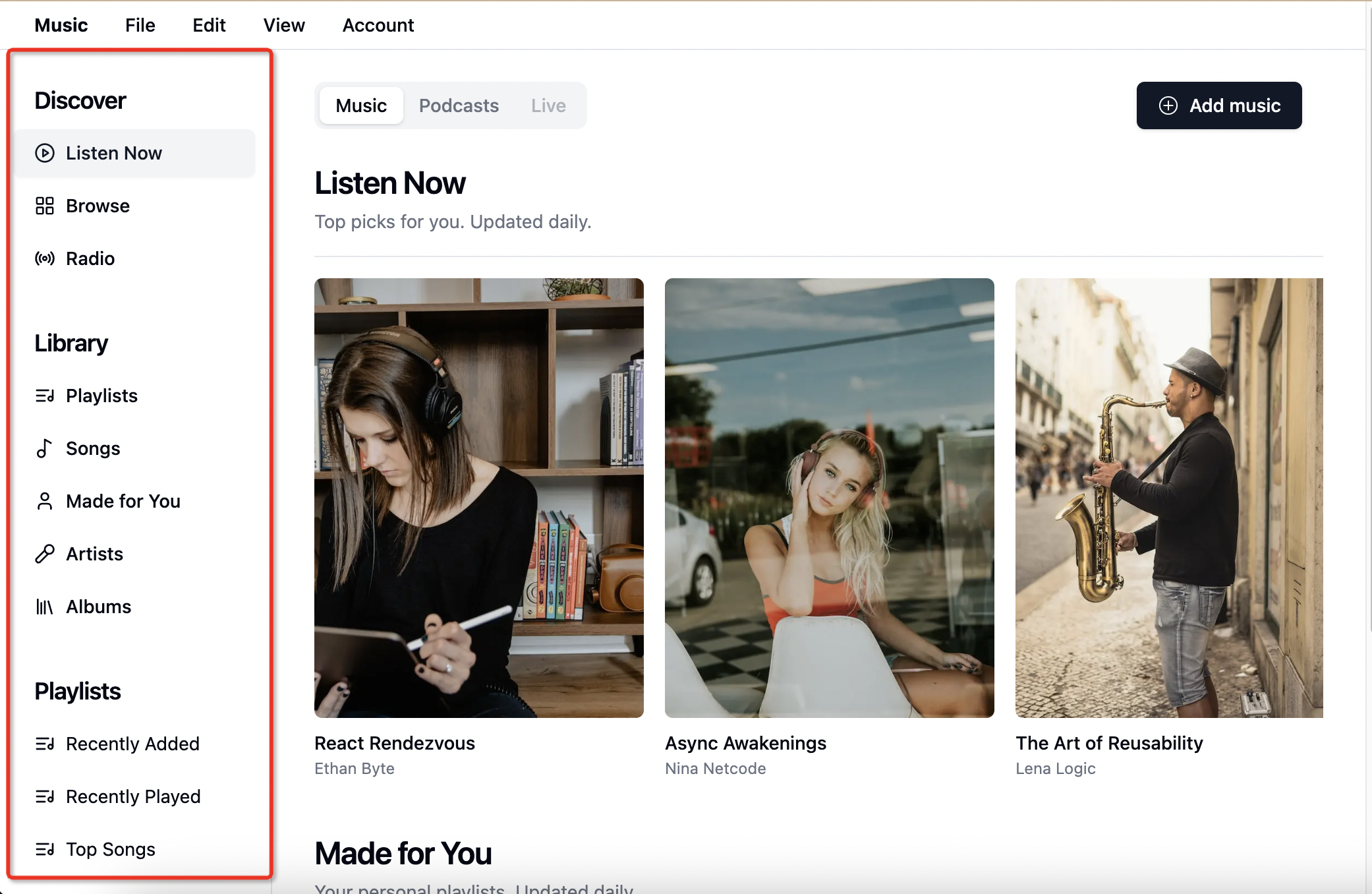Open the View menu
1372x894 pixels.
coord(284,25)
